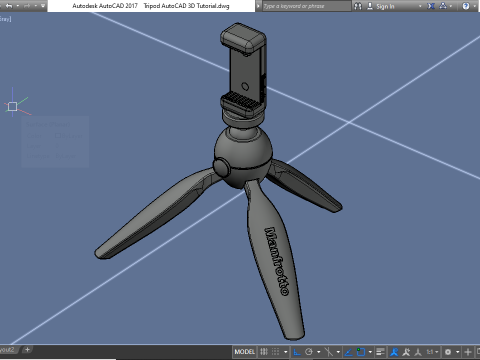Open the Workspace Switching dropdown arrow
Screen dimensions: 480x360
pos(458,352)
